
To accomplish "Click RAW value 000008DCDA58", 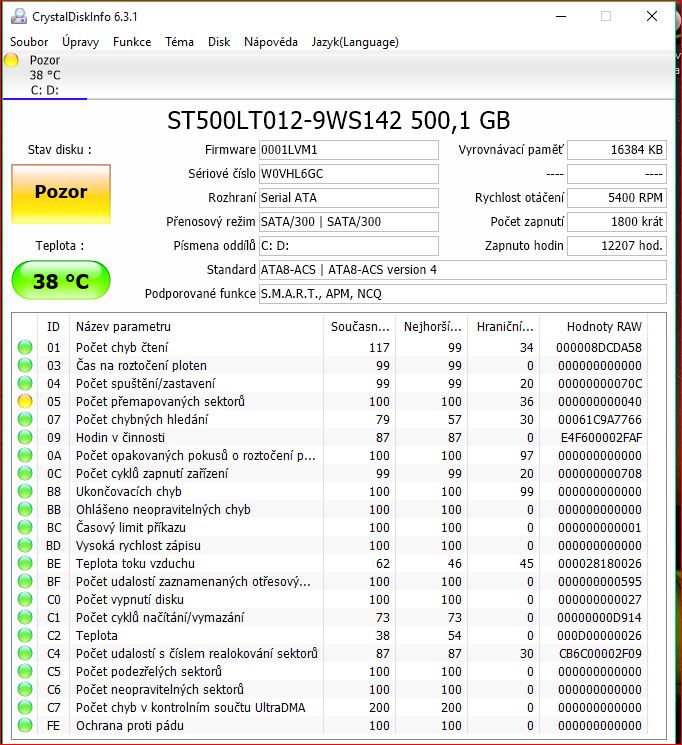I will click(x=599, y=348).
